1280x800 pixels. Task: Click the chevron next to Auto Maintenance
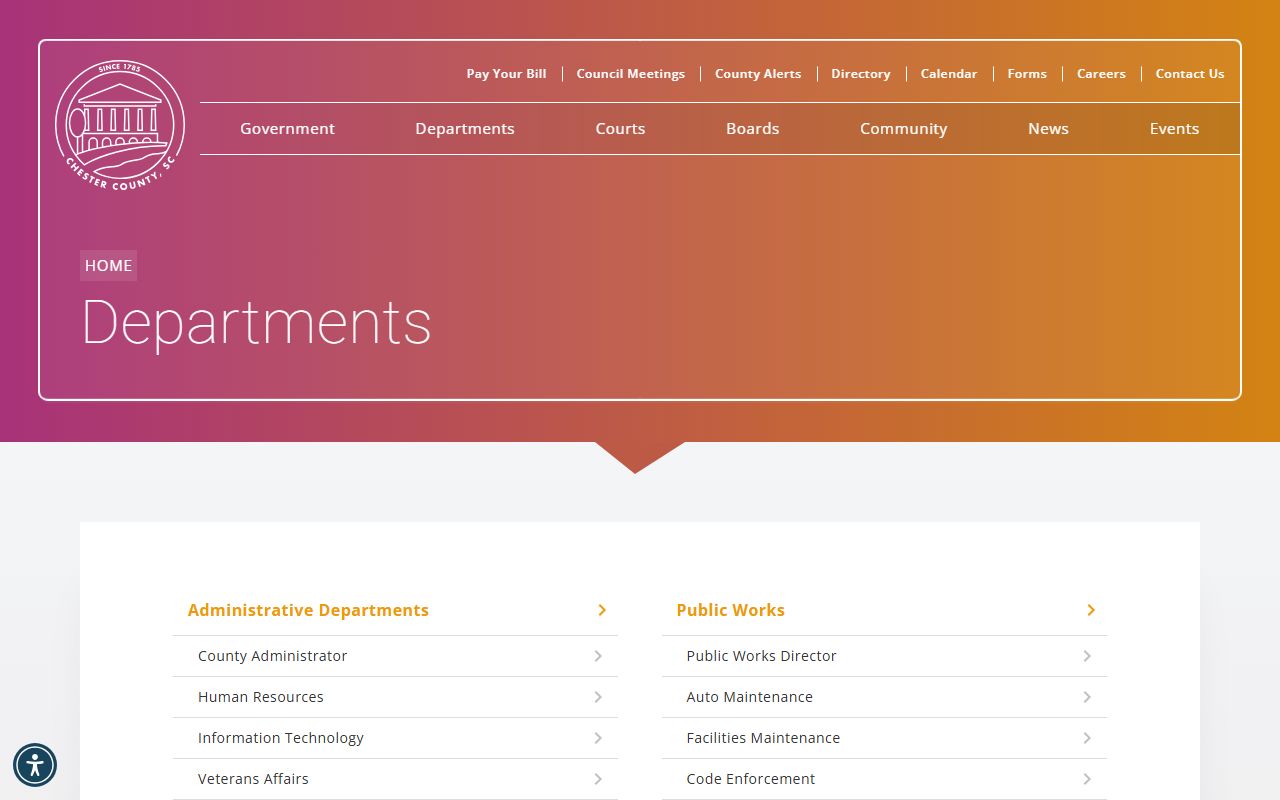click(1087, 697)
